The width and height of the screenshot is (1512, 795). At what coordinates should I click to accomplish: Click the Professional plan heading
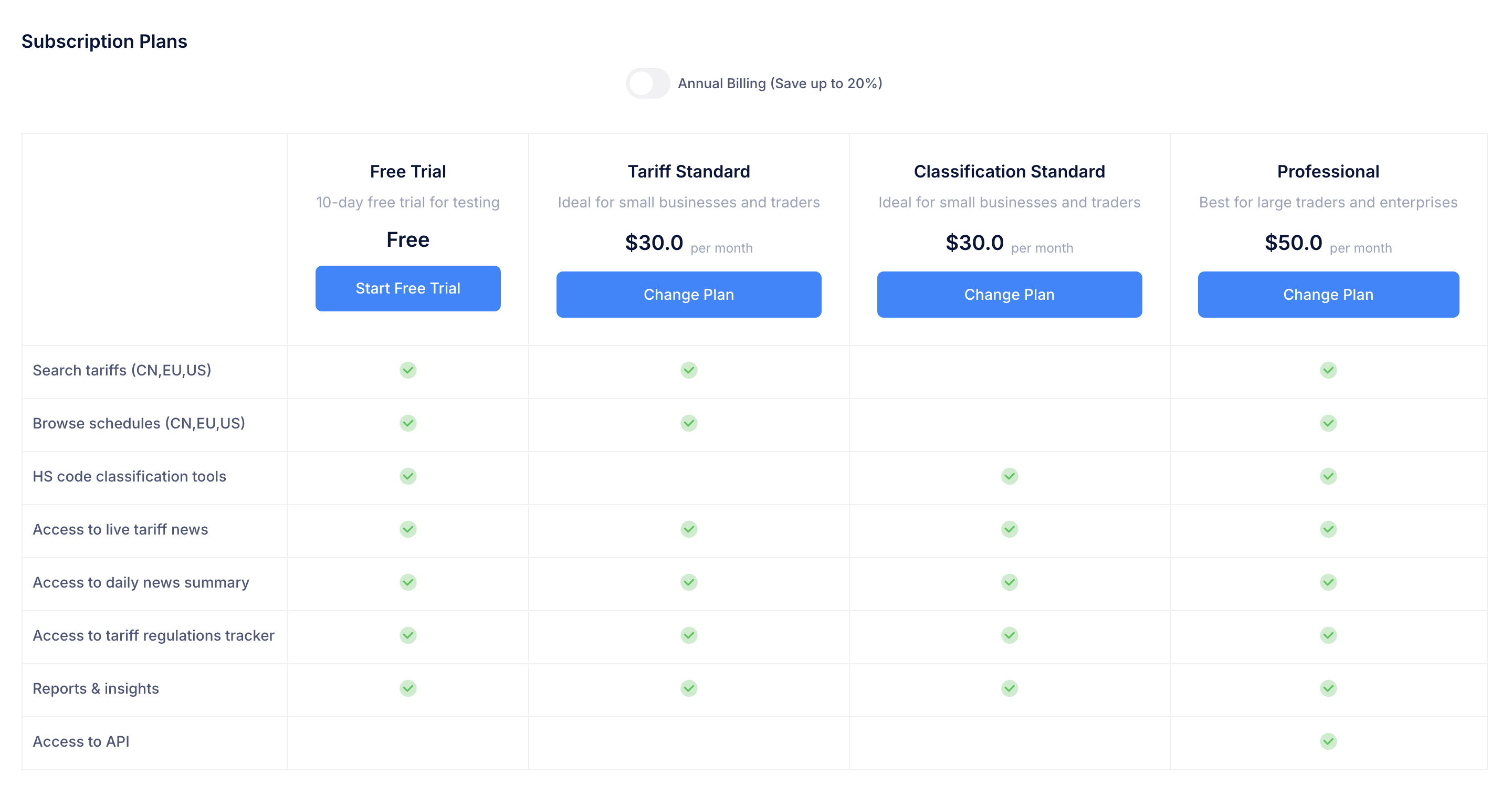(1328, 172)
